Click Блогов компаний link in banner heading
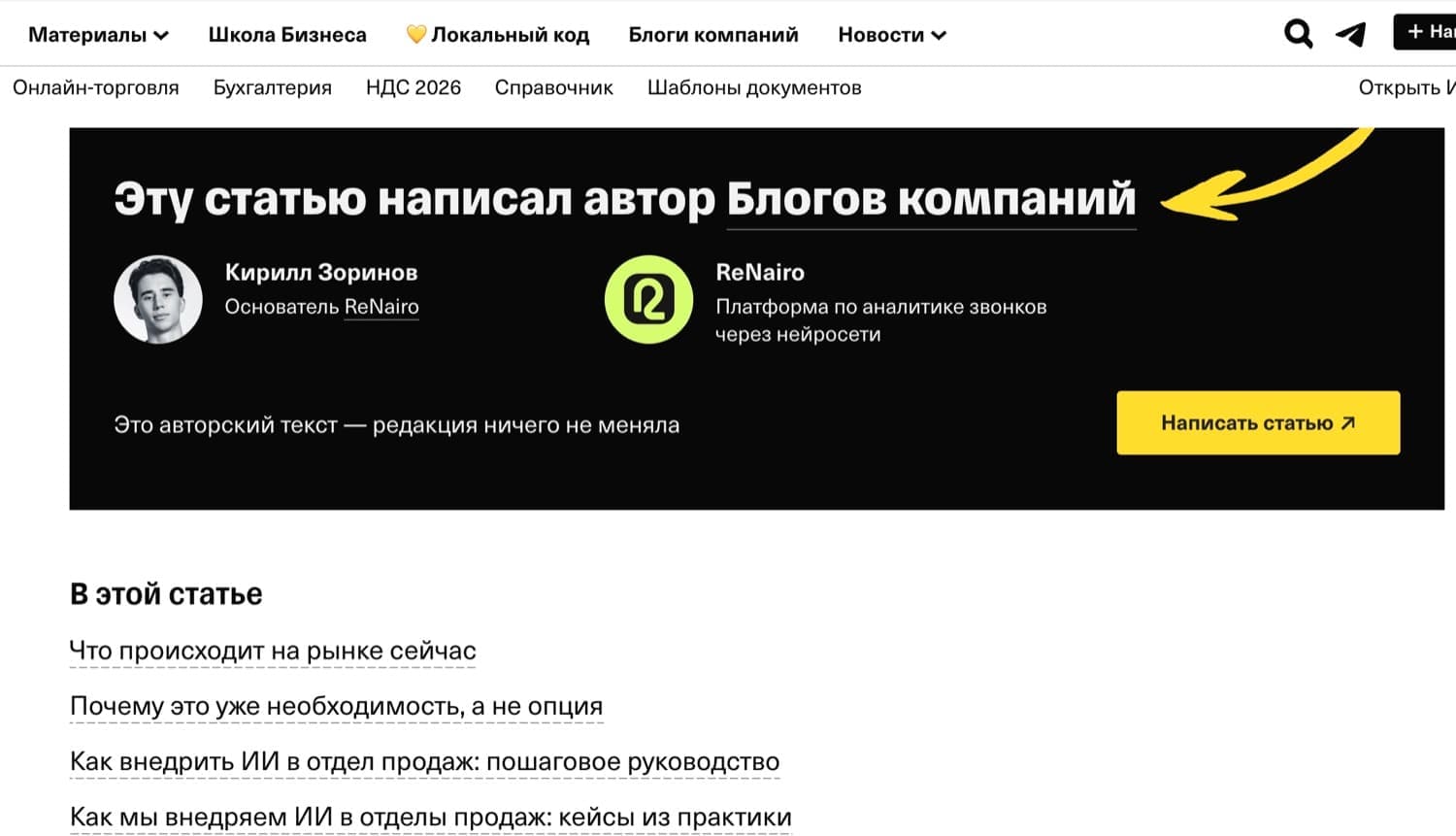Viewport: 1456px width, 836px height. click(931, 199)
